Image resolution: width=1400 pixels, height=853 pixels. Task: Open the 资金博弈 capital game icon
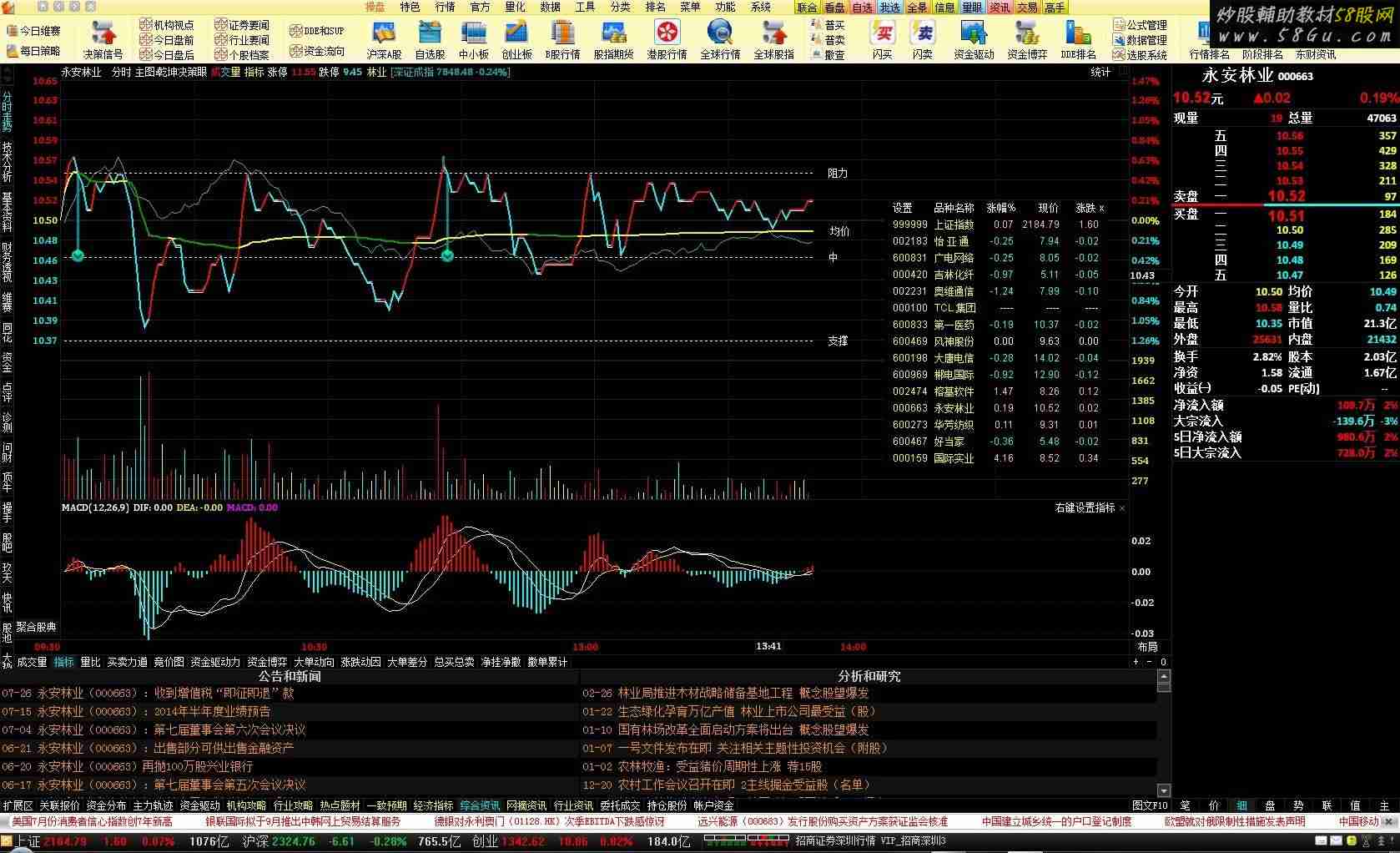click(1027, 39)
